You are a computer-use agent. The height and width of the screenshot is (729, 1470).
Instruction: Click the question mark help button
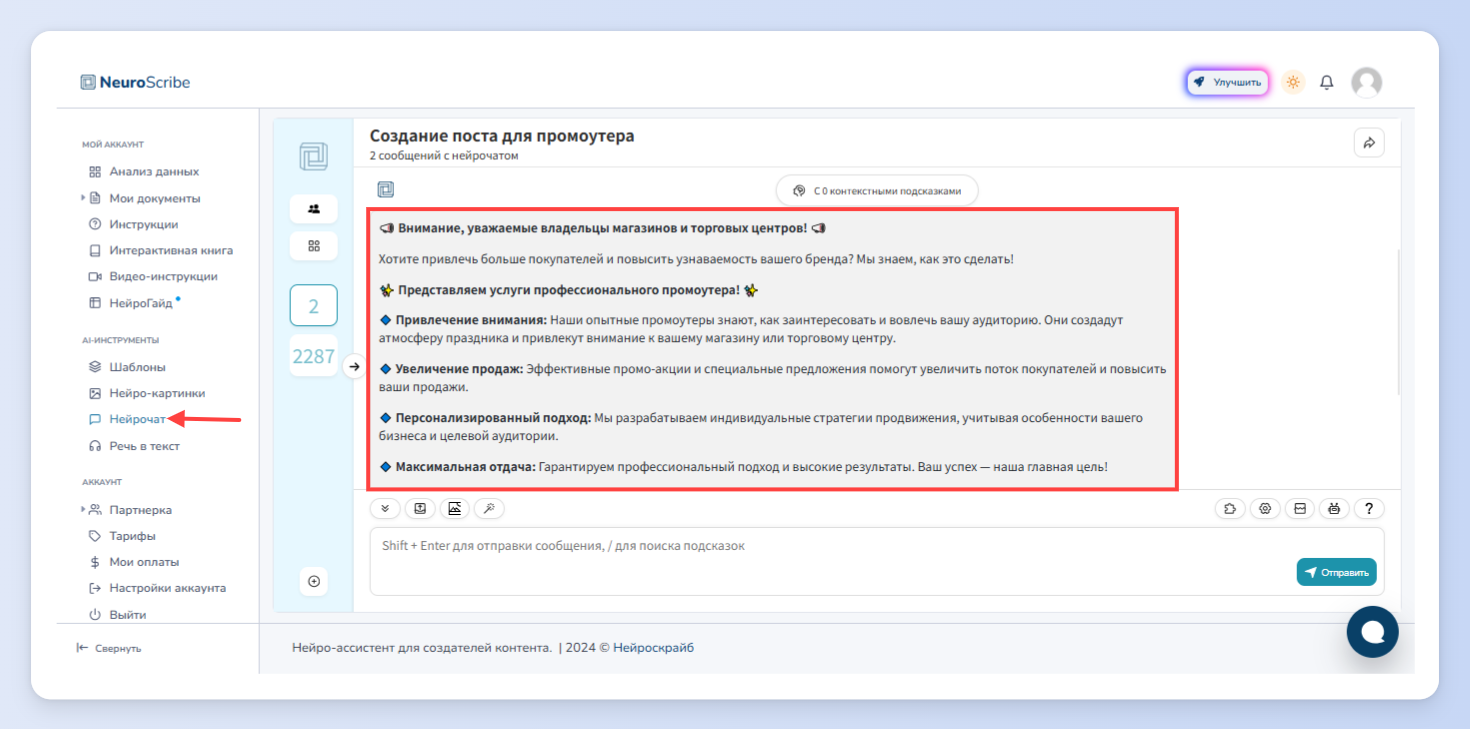[x=1369, y=508]
